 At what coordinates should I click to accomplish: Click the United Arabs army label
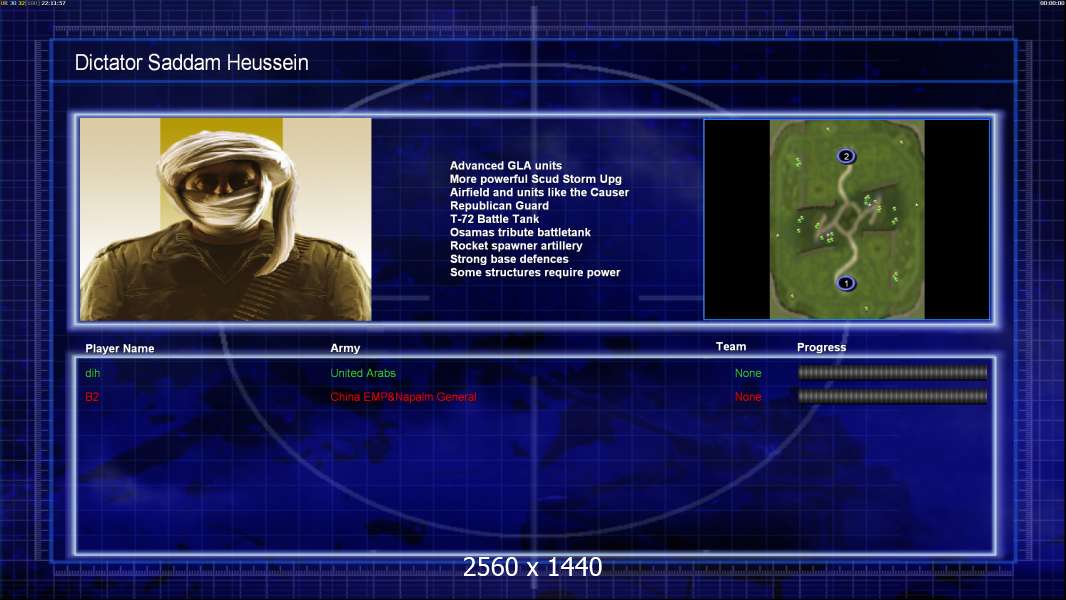coord(363,373)
